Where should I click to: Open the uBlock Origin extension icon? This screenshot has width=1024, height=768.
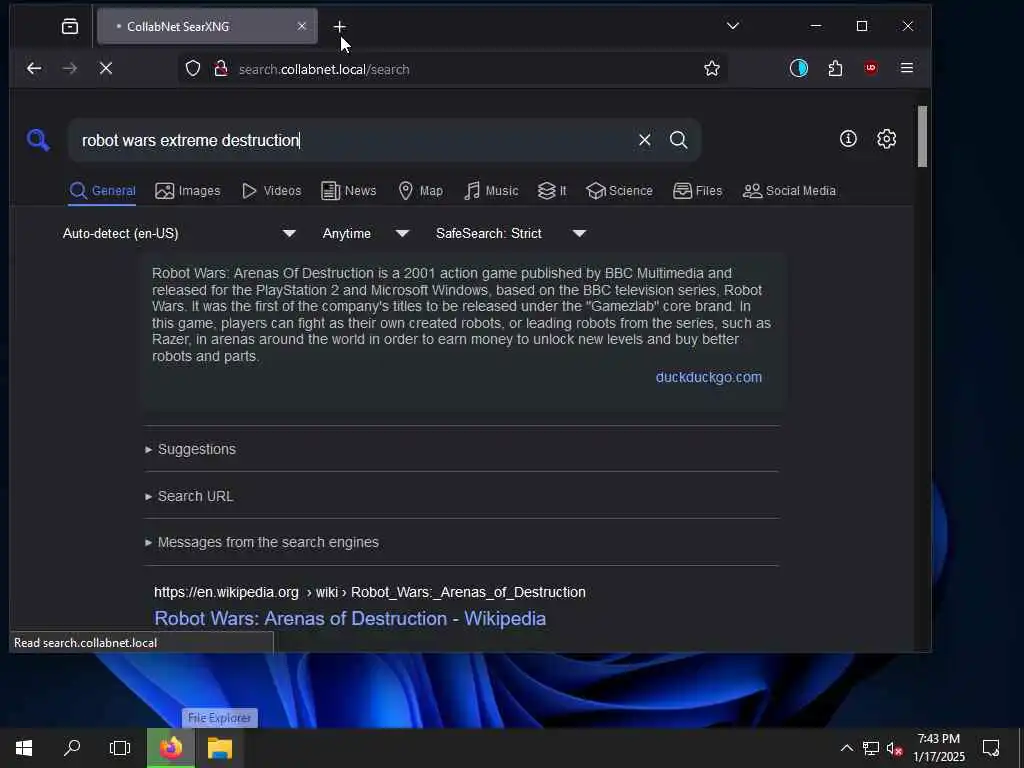pos(871,69)
